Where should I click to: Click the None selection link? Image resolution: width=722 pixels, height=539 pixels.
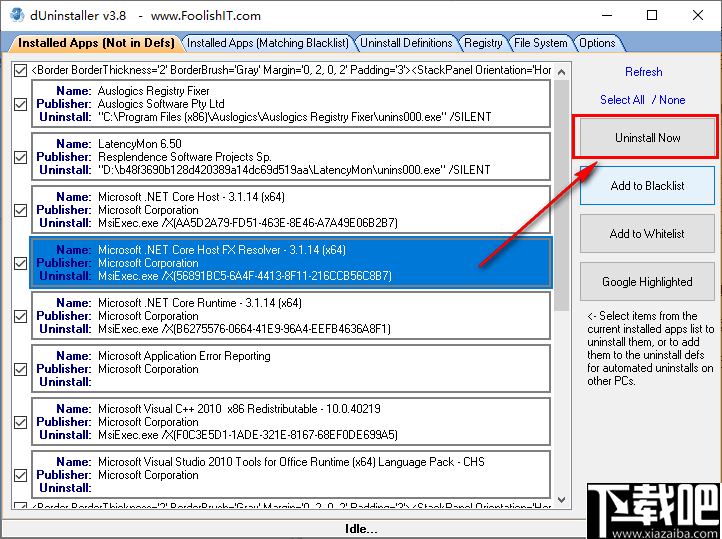click(x=672, y=100)
